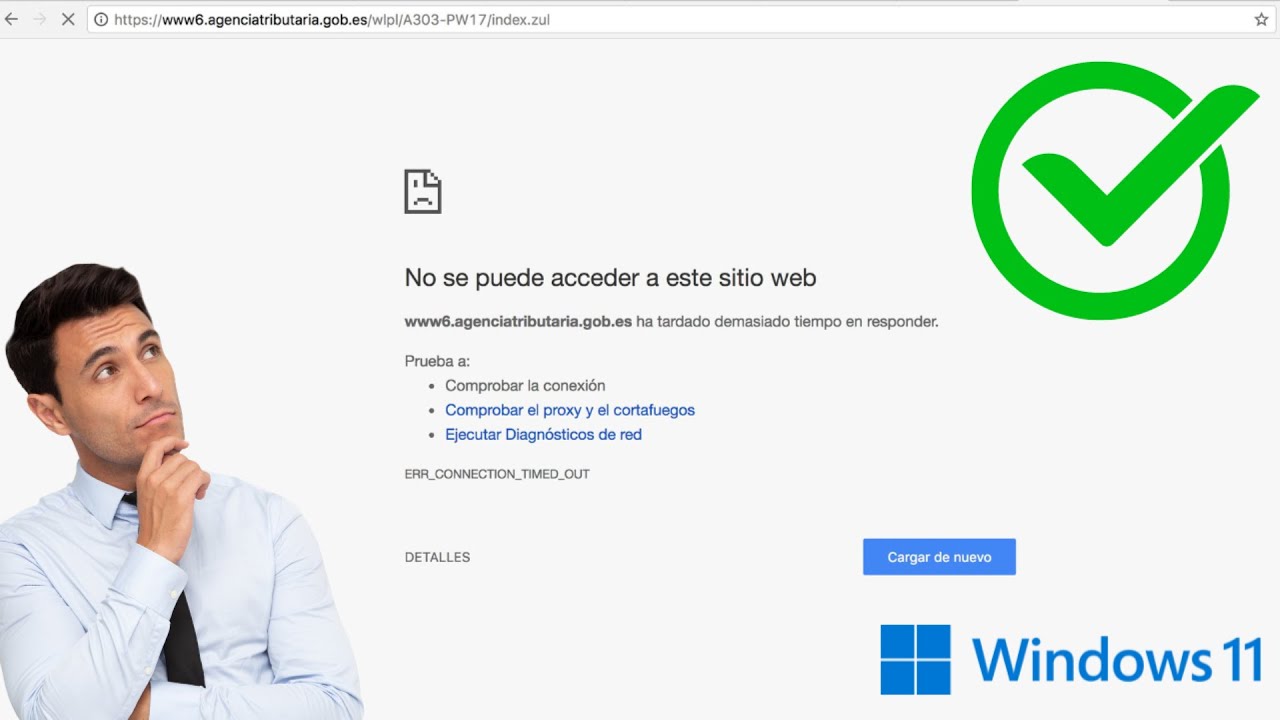Bookmark this page with the star icon
The height and width of the screenshot is (720, 1280).
[1261, 19]
